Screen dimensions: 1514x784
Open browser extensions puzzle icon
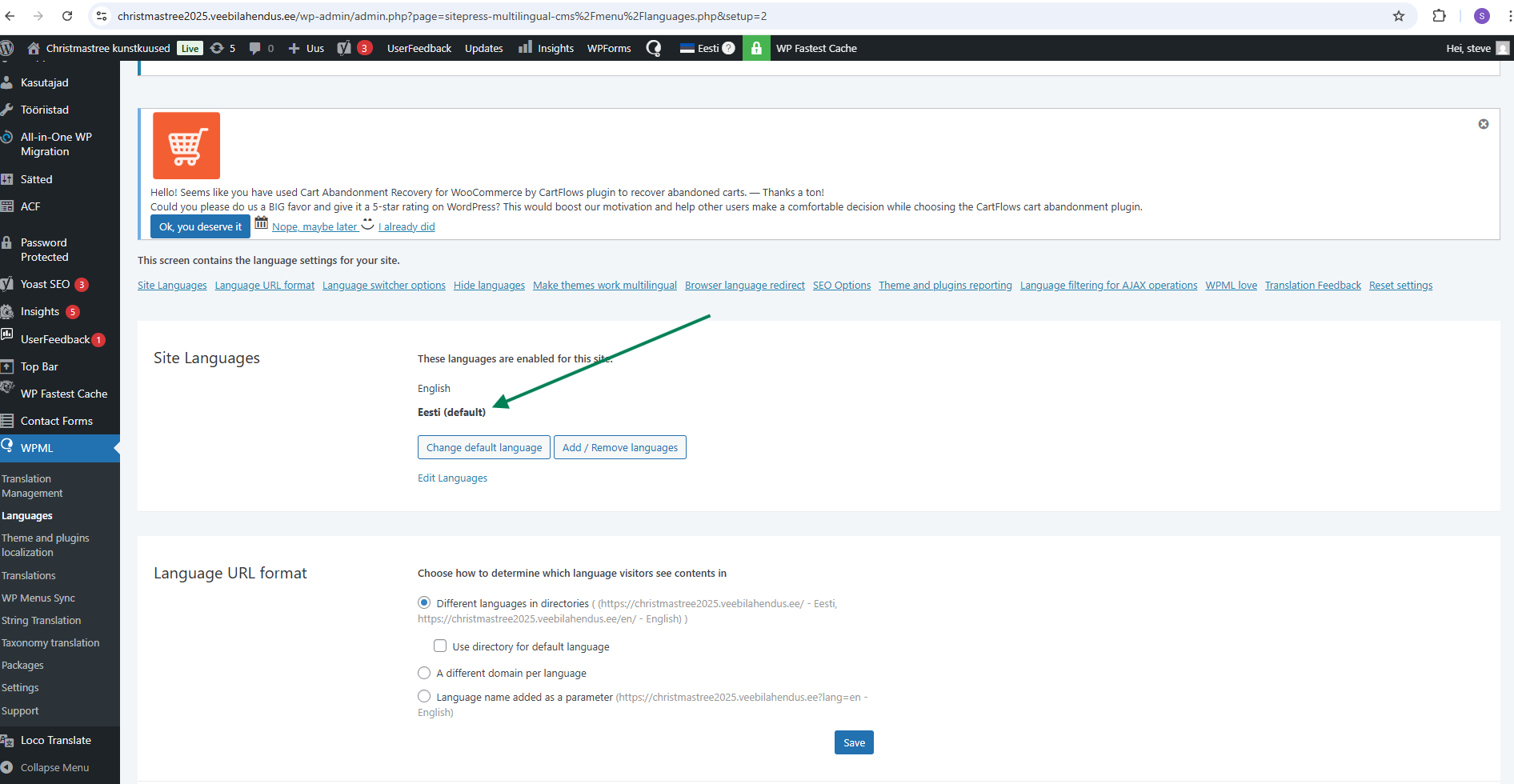[x=1439, y=16]
